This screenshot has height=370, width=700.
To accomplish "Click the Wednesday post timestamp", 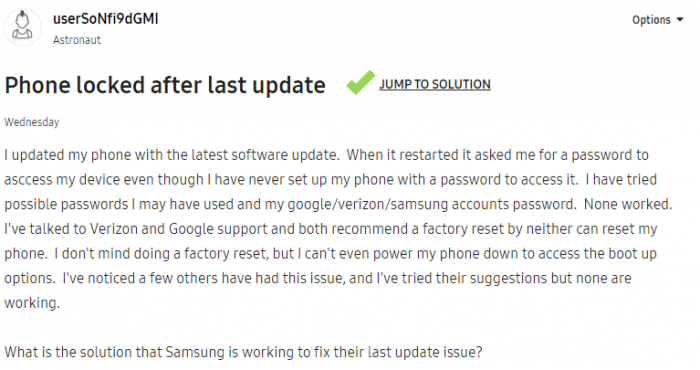I will click(32, 122).
